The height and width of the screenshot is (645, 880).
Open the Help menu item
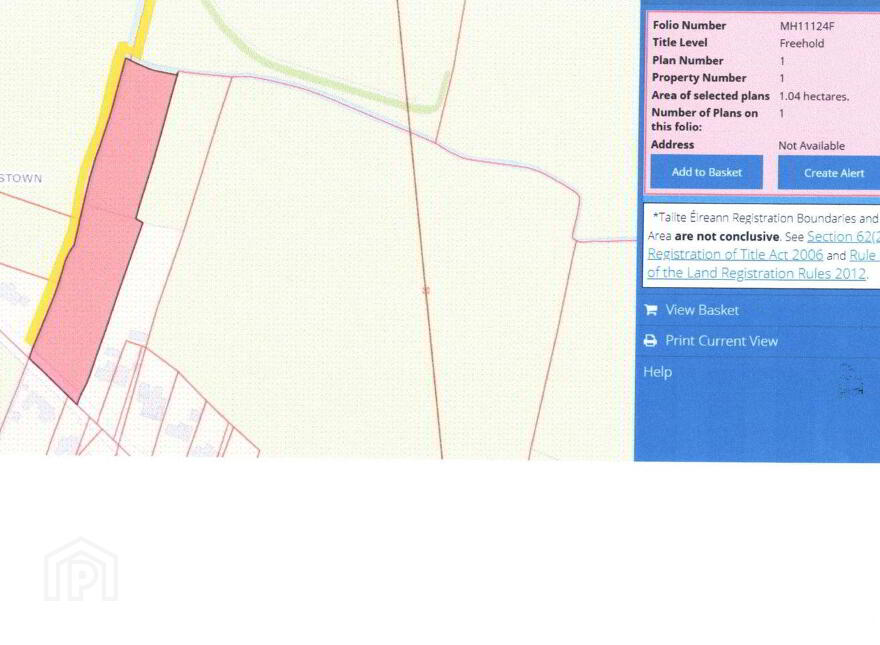tap(657, 372)
